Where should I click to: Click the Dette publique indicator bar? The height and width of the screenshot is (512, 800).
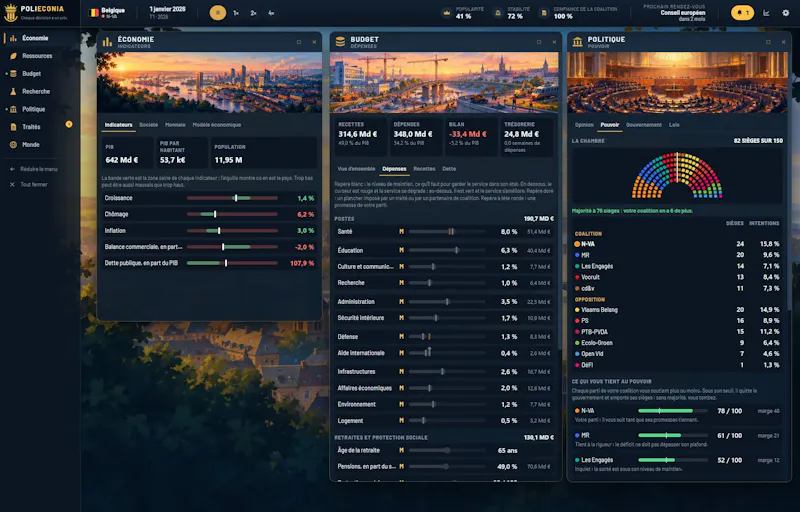(x=232, y=263)
